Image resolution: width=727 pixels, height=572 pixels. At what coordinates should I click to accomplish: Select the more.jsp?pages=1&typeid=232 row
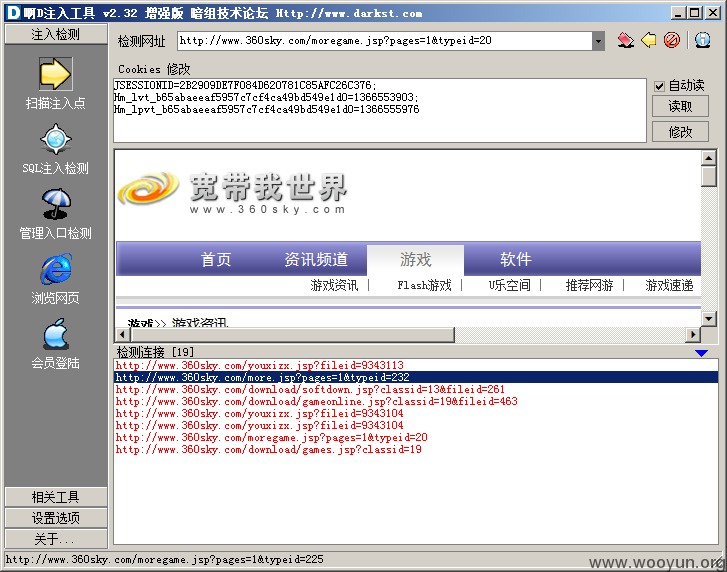(416, 377)
